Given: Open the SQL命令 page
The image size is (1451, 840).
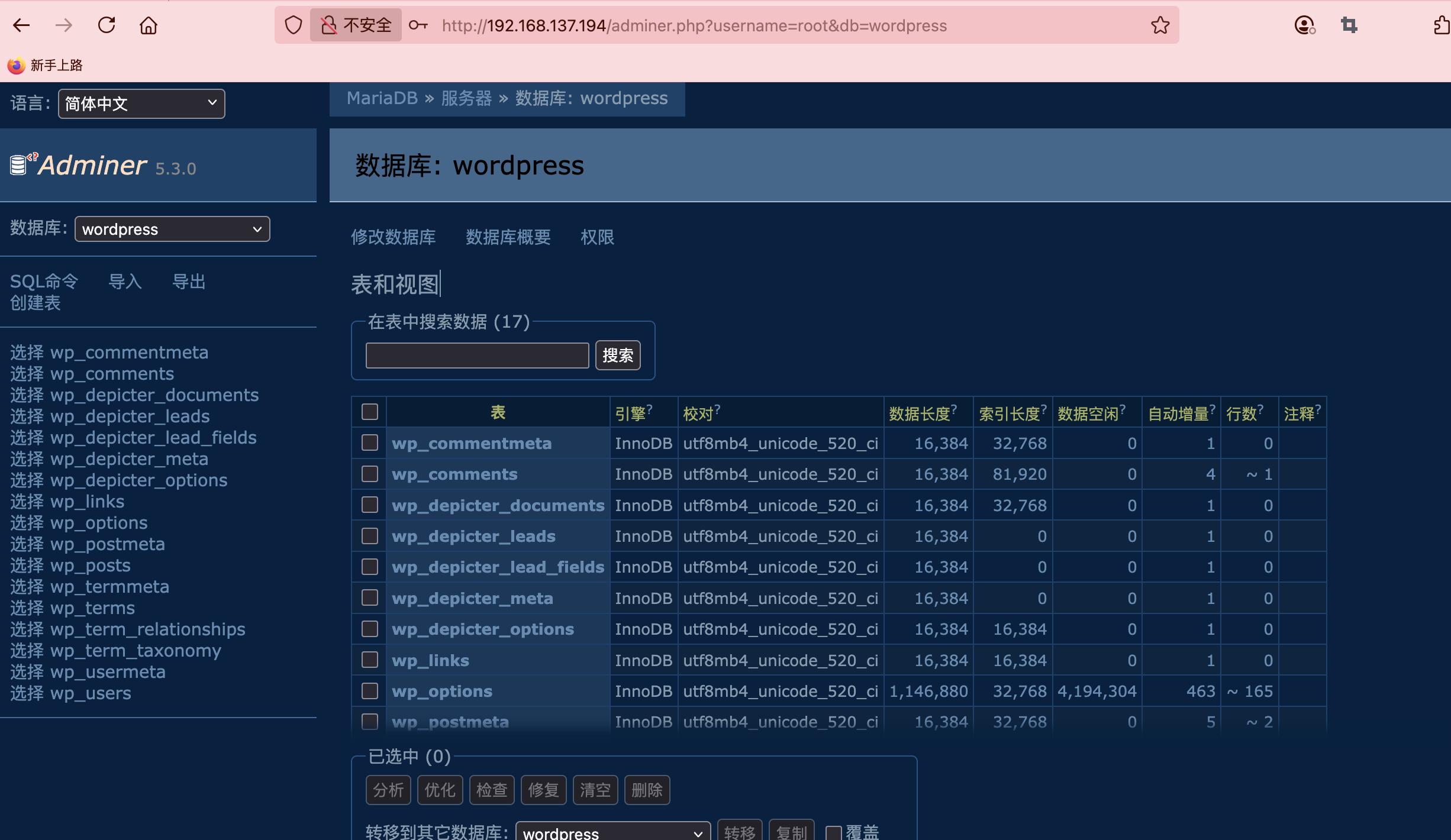Looking at the screenshot, I should tap(44, 282).
